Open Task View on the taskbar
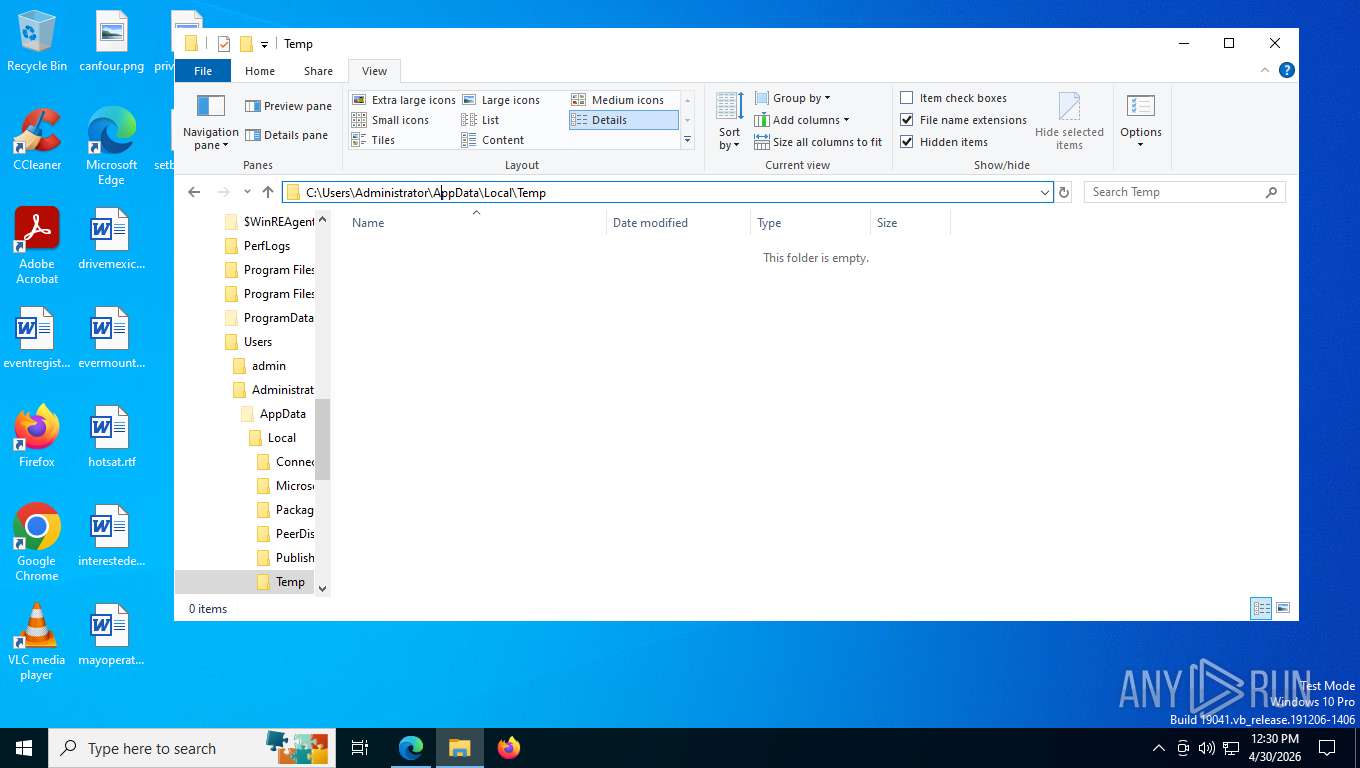1360x768 pixels. pyautogui.click(x=360, y=748)
